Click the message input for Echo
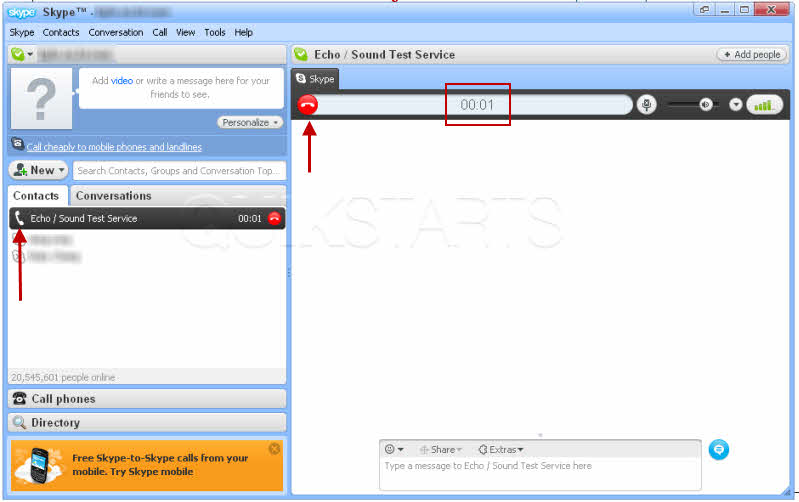Screen dimensions: 799x502 (540, 474)
